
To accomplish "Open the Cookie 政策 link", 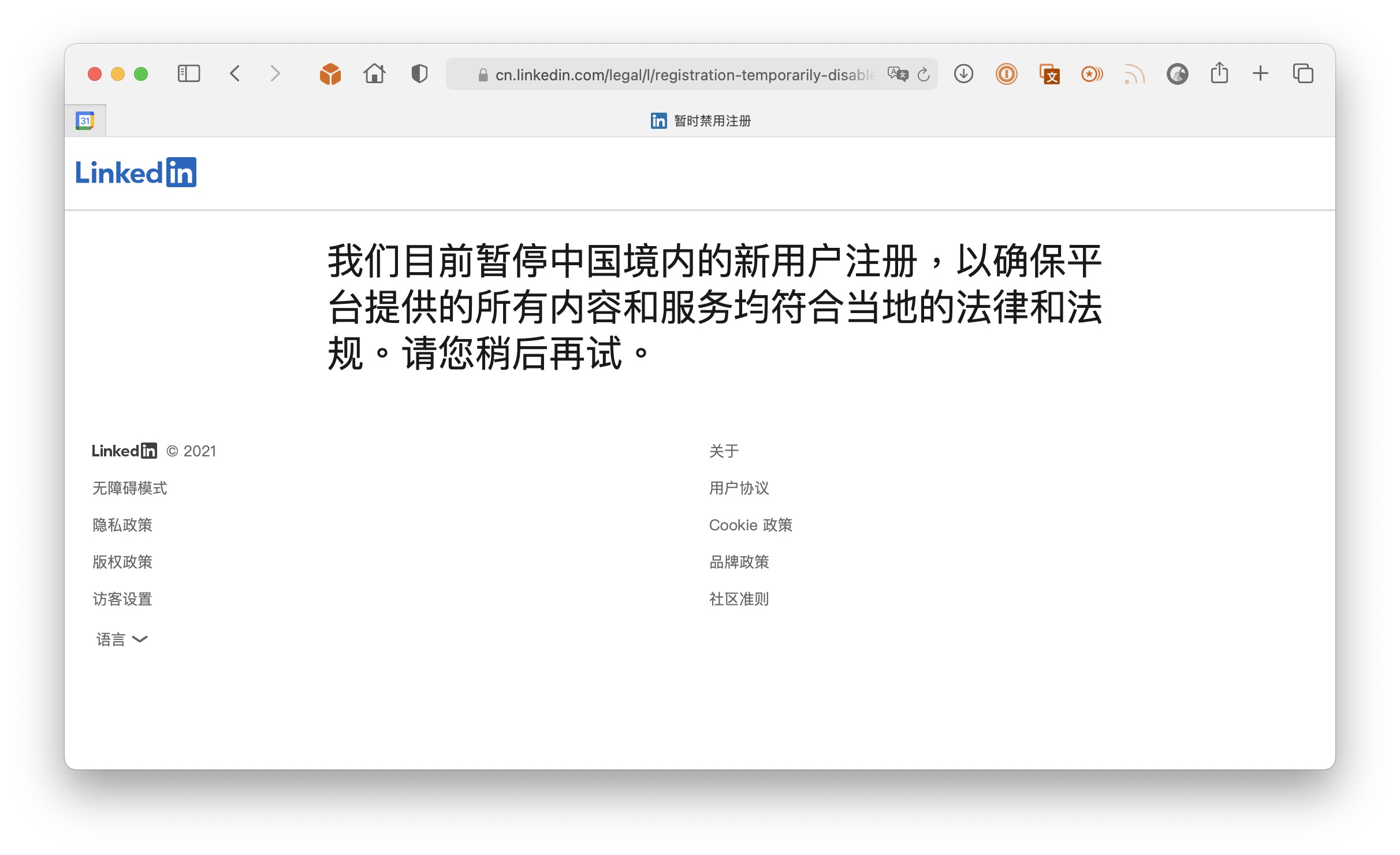I will (750, 525).
